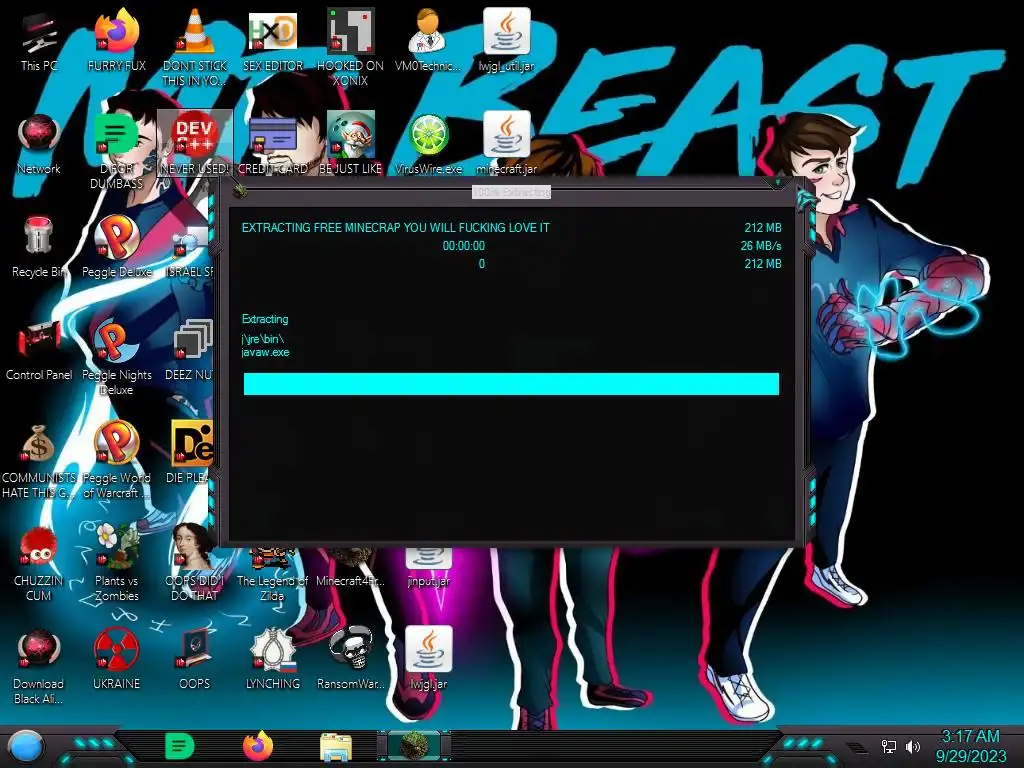Click the Extracting label above the file path
The width and height of the screenshot is (1024, 768).
point(264,319)
